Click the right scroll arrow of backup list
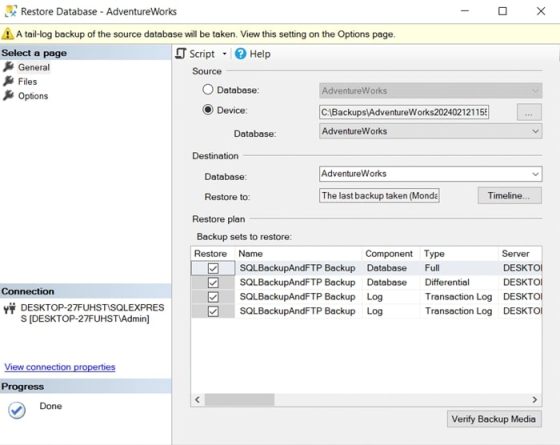Image resolution: width=560 pixels, height=445 pixels. 535,400
